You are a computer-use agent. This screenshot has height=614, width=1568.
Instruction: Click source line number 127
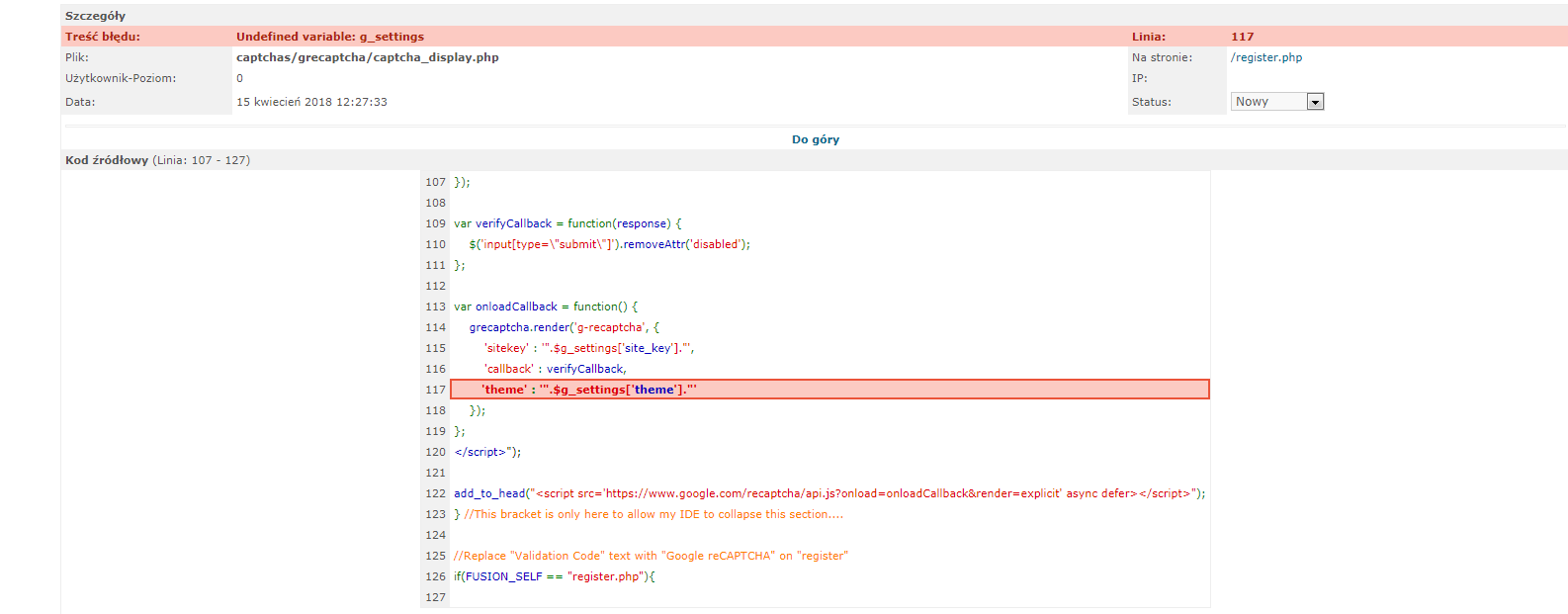(436, 597)
